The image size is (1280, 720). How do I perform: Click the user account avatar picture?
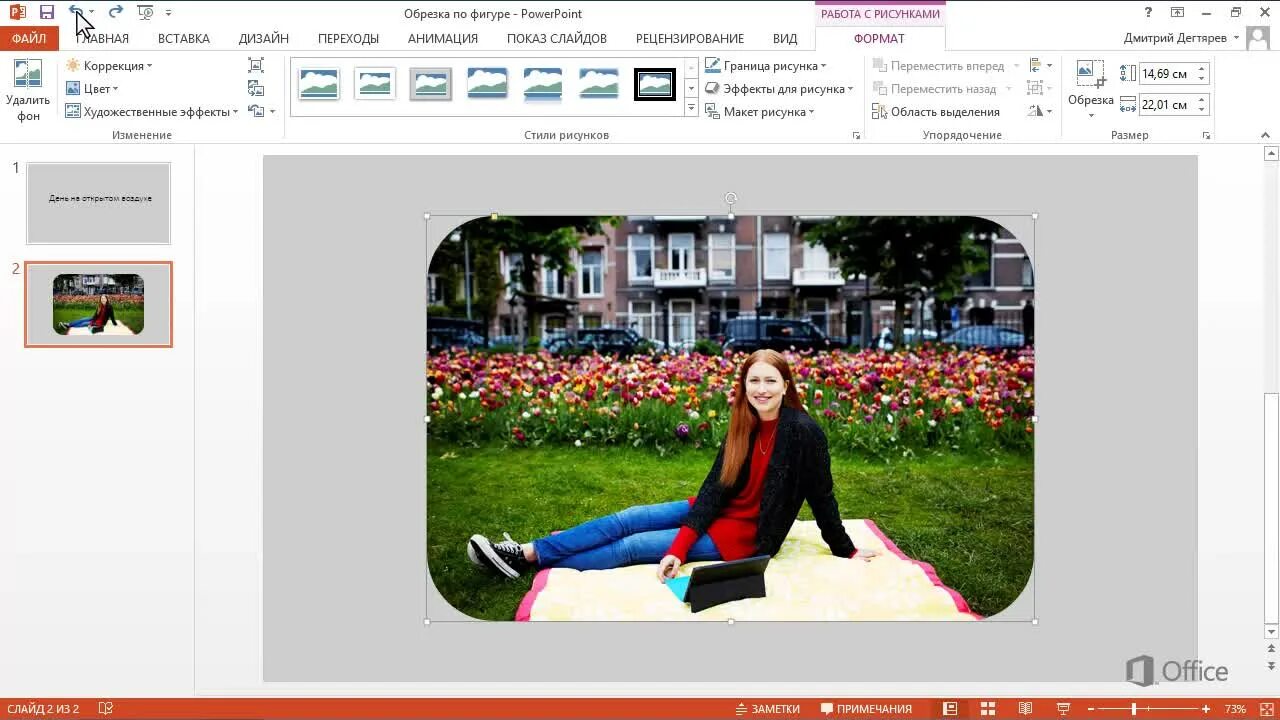pos(1259,38)
